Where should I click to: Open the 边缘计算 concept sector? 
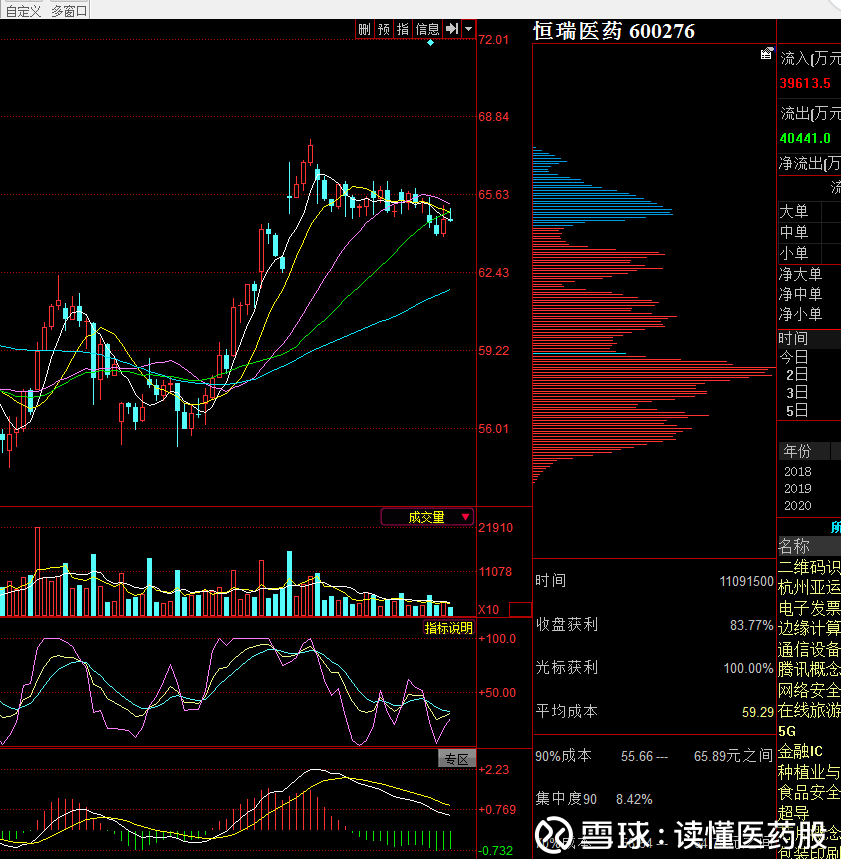point(809,628)
